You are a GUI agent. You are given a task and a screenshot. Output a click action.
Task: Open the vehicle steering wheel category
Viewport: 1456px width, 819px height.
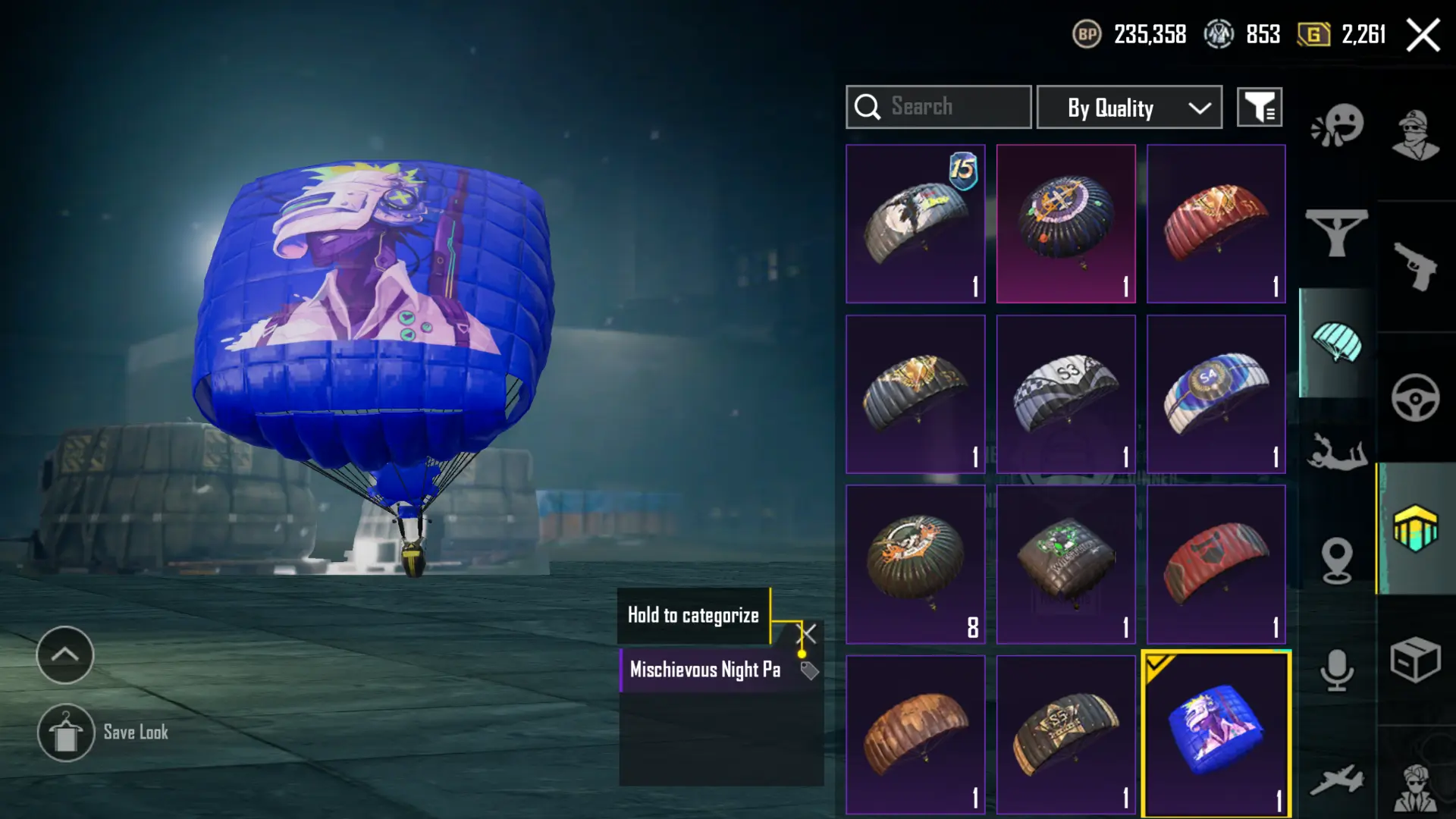[x=1415, y=397]
